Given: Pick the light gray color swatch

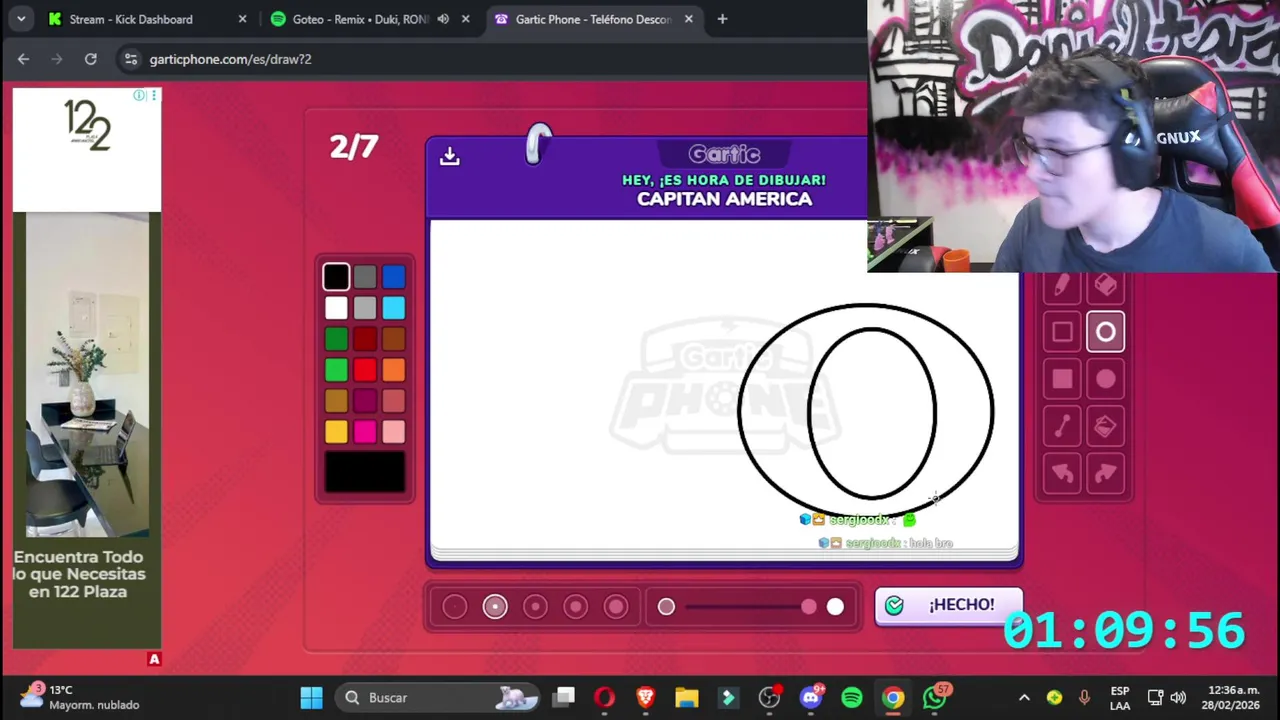Looking at the screenshot, I should [365, 308].
